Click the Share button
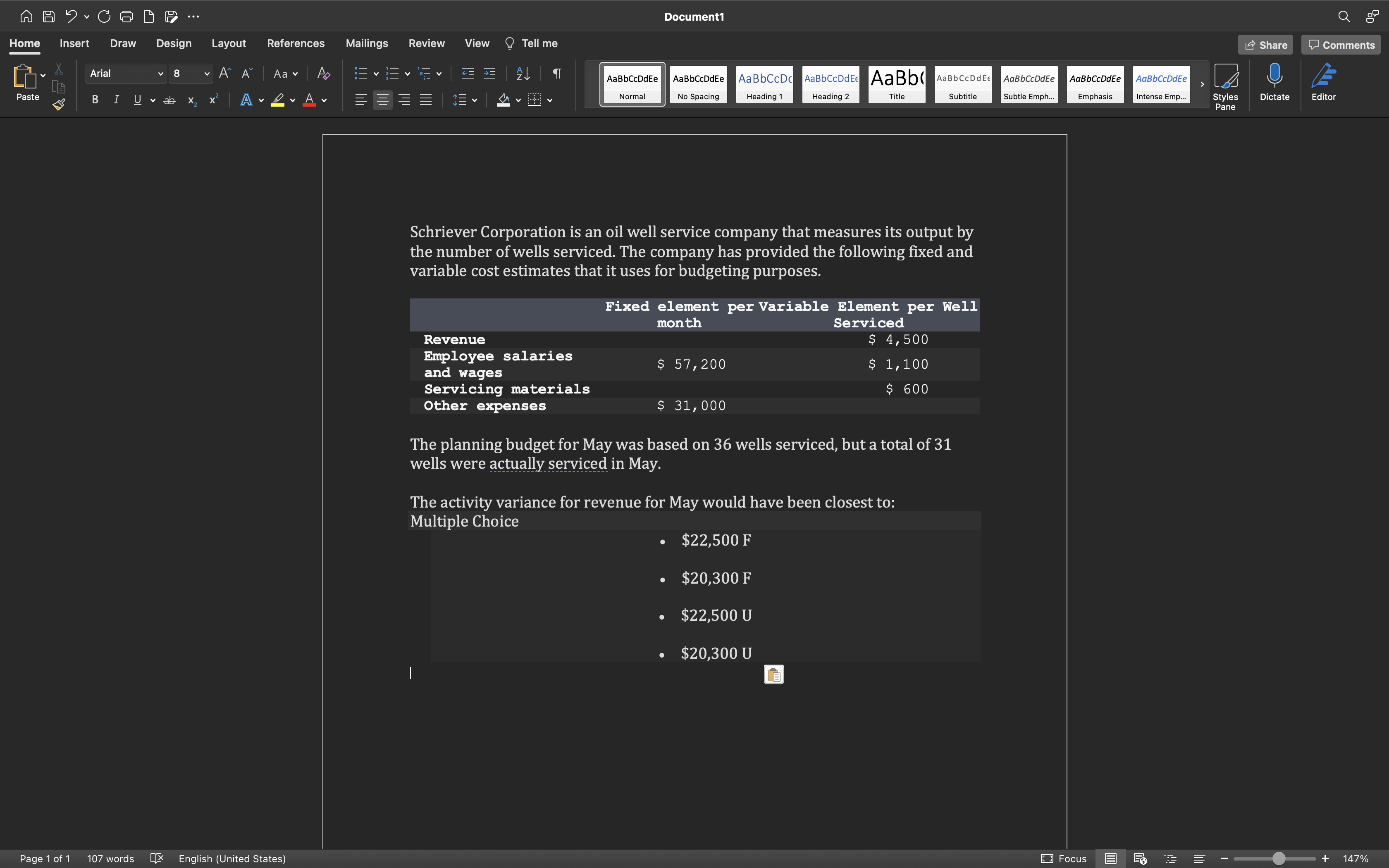 click(1265, 45)
